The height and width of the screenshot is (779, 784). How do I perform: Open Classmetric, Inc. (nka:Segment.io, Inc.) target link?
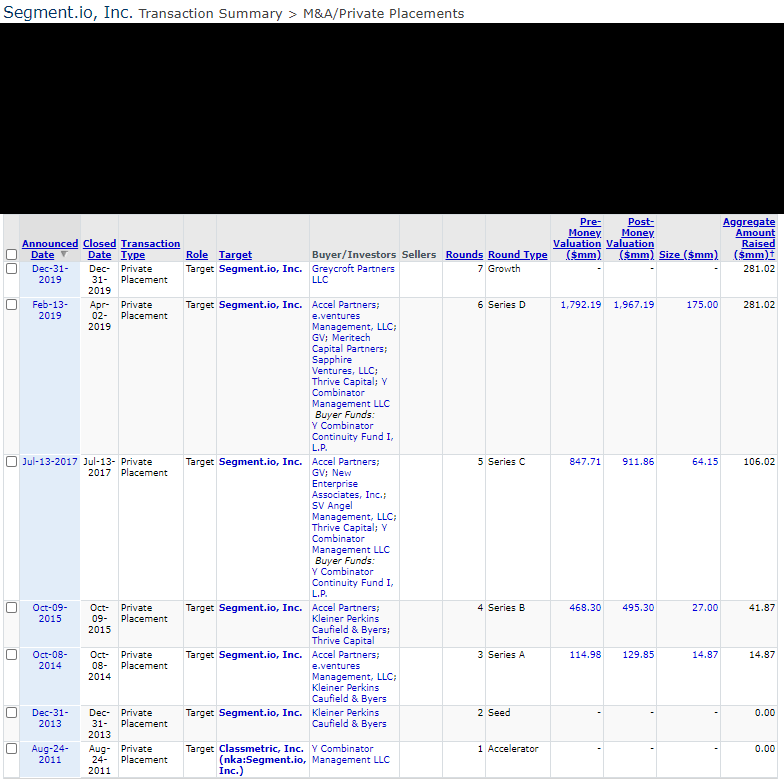click(x=262, y=760)
